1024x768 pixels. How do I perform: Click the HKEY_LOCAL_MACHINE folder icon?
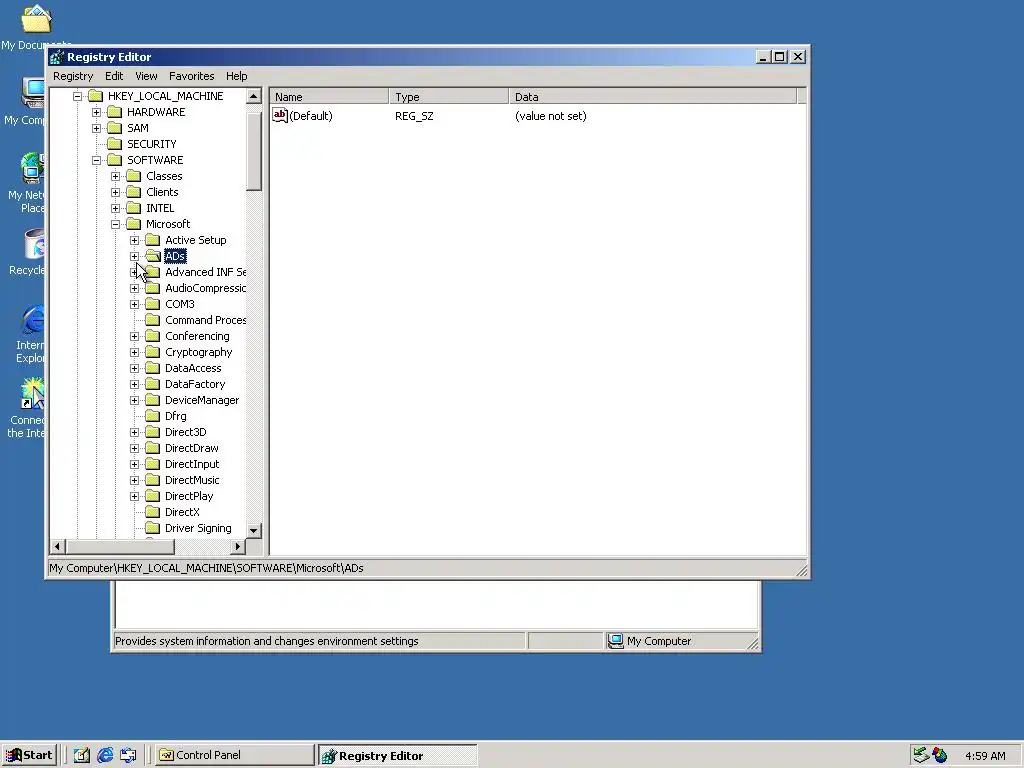[x=95, y=96]
